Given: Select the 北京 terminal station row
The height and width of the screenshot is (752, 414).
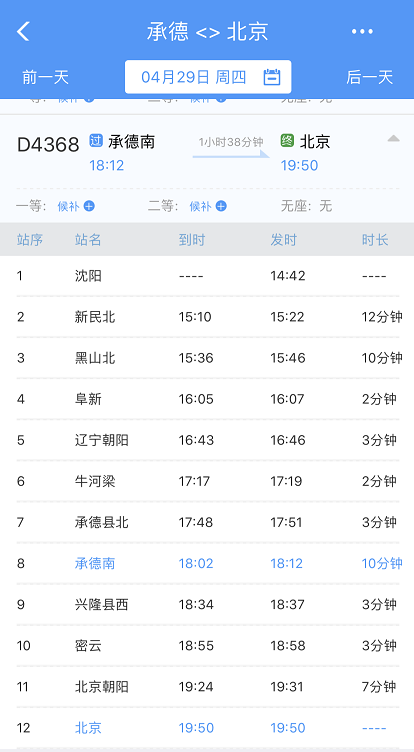Looking at the screenshot, I should coord(208,728).
